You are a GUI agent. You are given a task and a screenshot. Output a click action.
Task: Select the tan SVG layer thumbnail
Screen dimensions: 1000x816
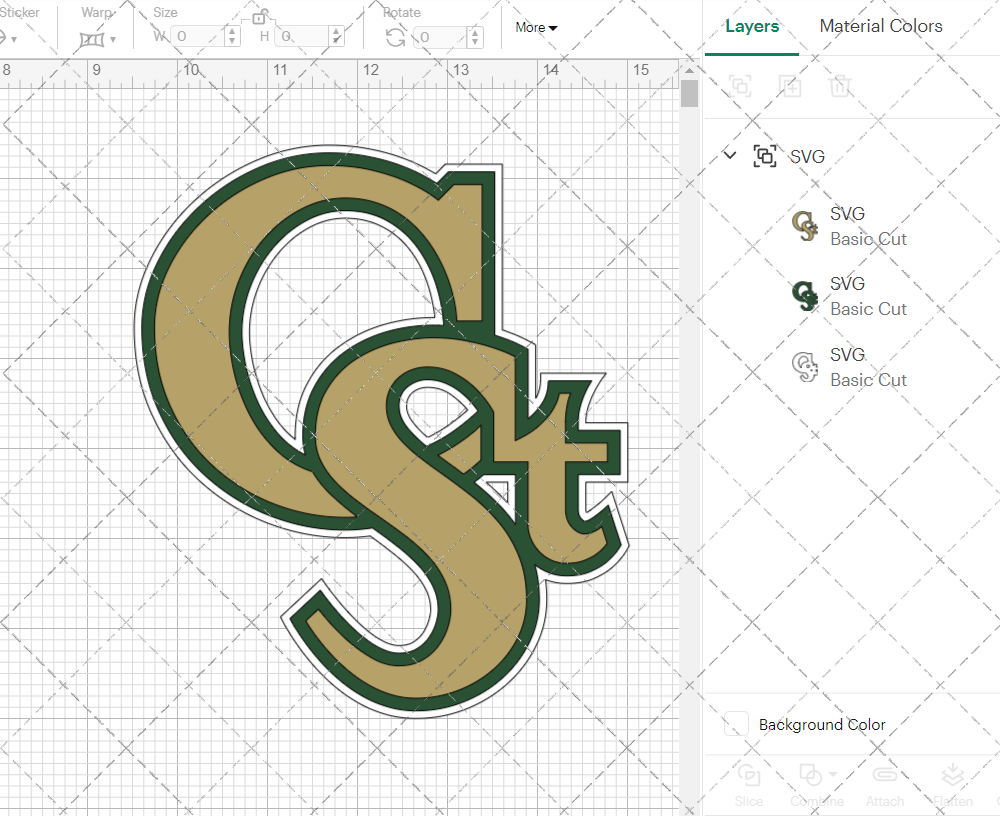click(805, 226)
